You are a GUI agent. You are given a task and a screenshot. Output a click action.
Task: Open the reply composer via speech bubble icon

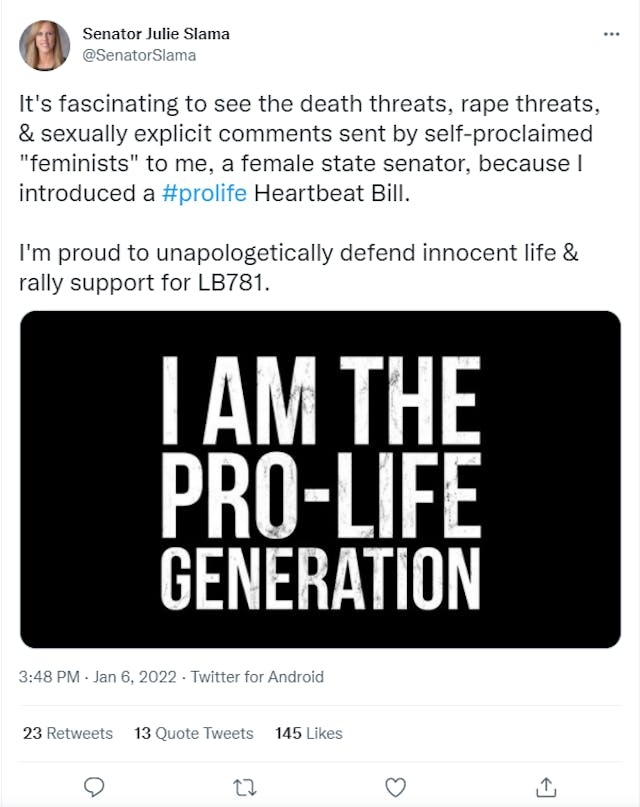point(95,787)
